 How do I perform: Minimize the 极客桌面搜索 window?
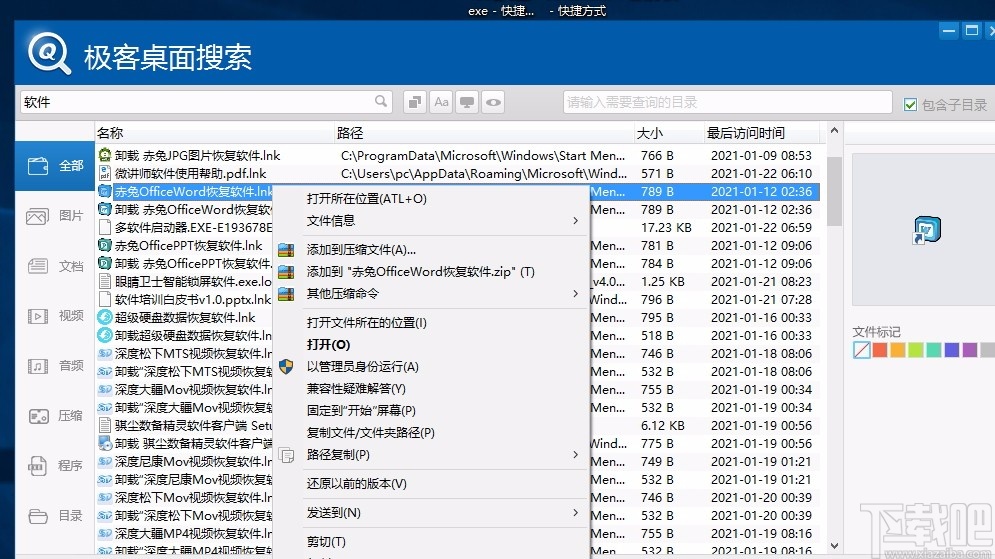(949, 30)
